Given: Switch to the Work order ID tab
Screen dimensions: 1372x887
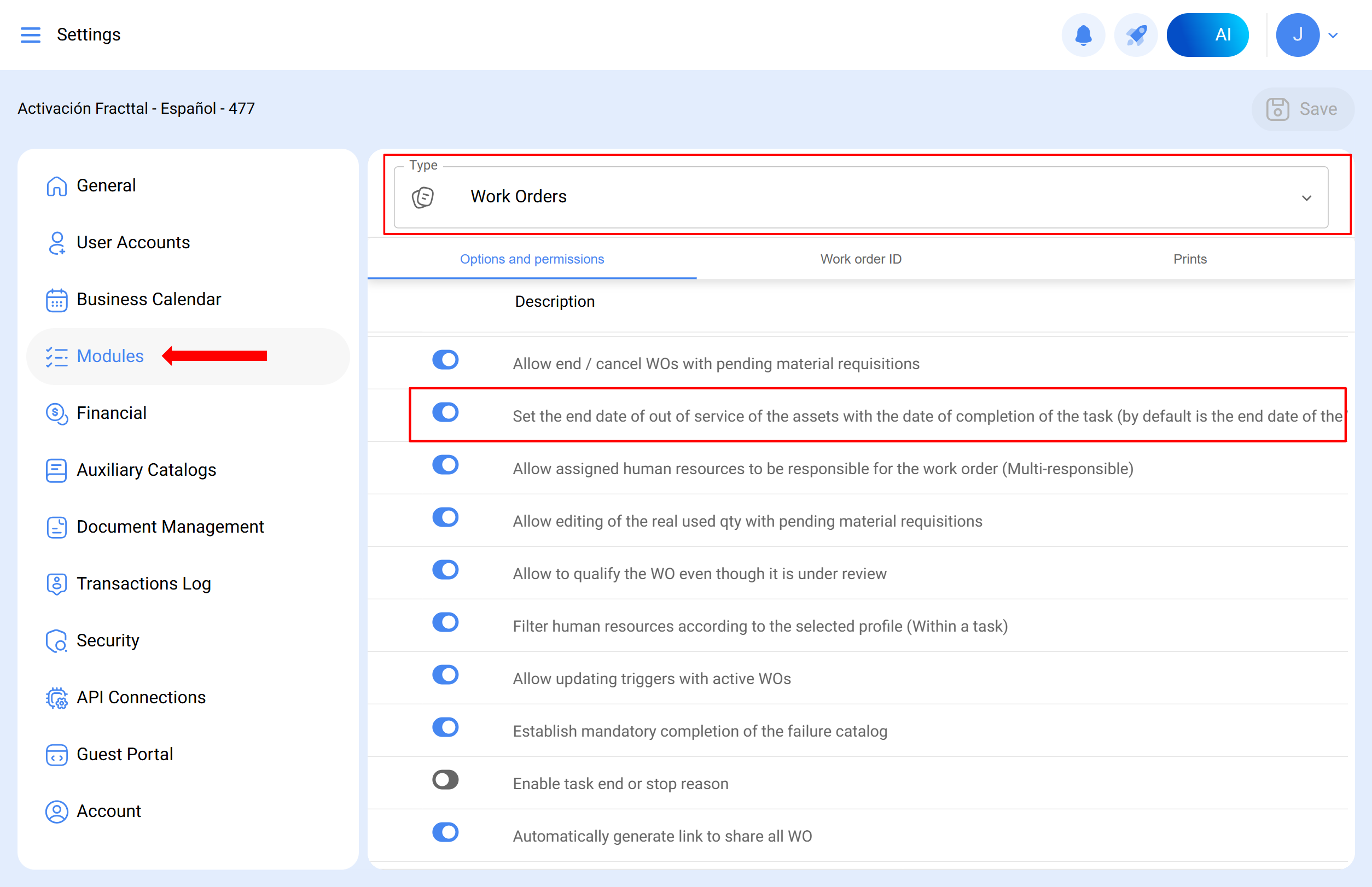Looking at the screenshot, I should 861,259.
